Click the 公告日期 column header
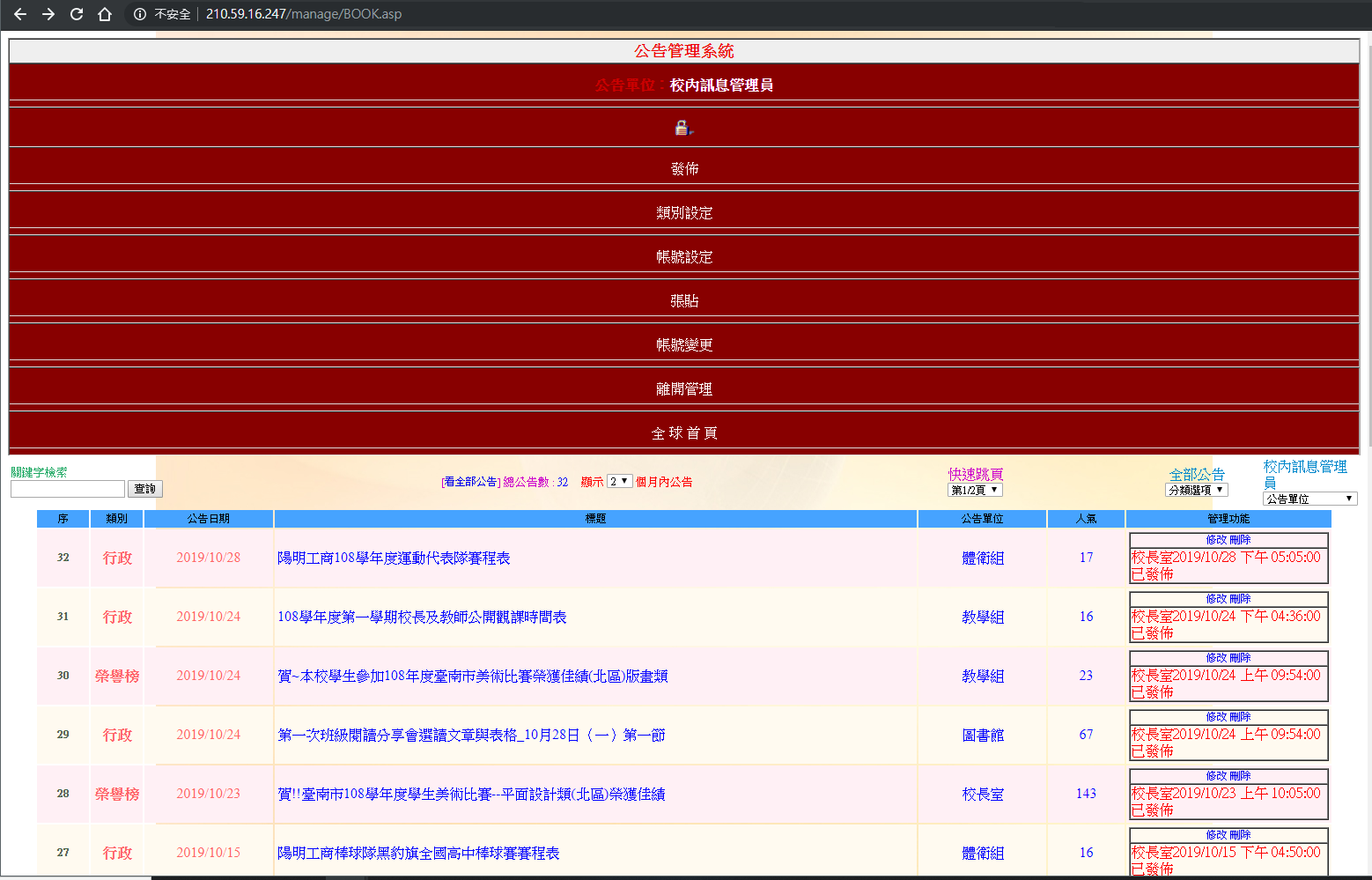 pyautogui.click(x=208, y=519)
